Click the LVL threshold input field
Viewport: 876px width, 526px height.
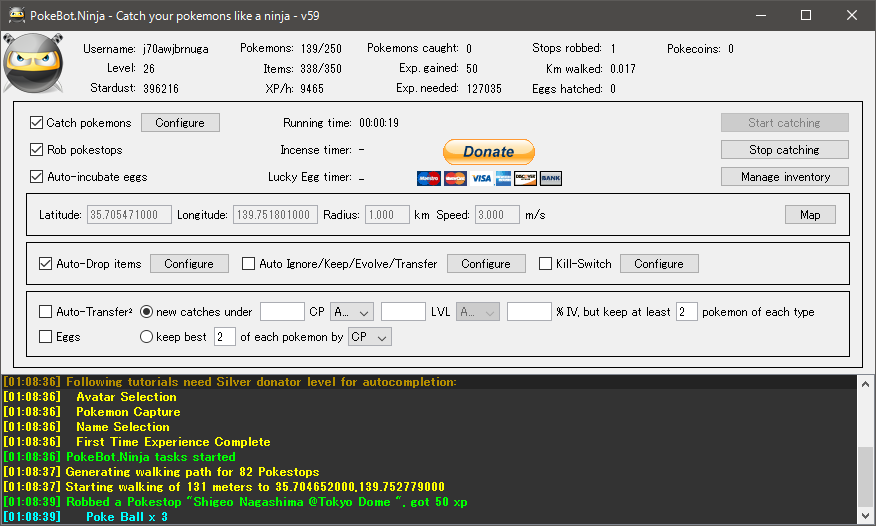point(403,312)
